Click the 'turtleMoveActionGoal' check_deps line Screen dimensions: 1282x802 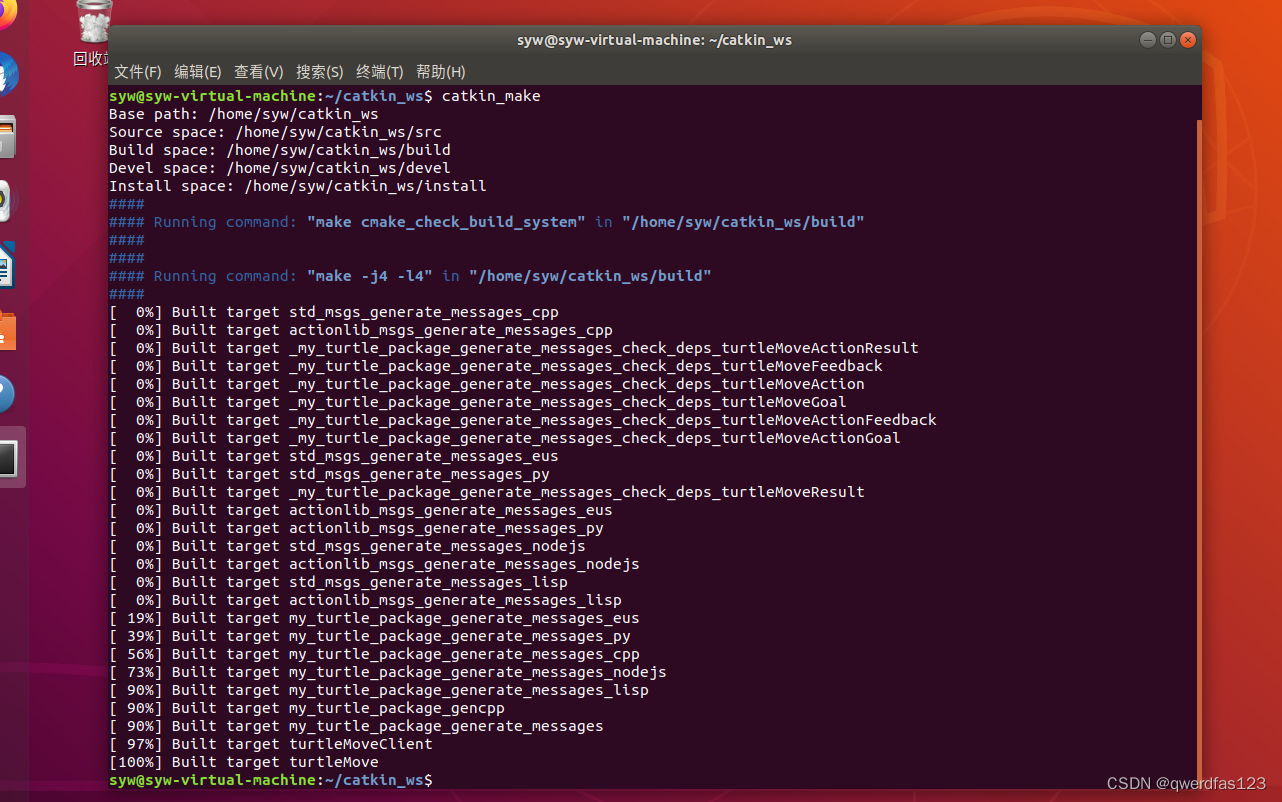coord(505,438)
